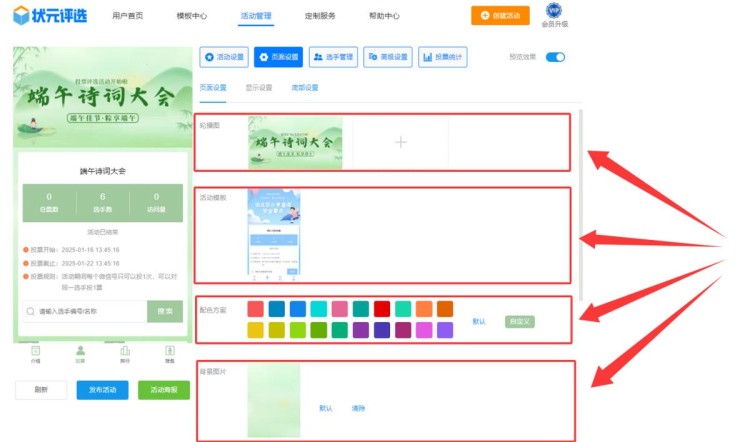Tap the first 介绍 icon in preview navigation

(35, 351)
